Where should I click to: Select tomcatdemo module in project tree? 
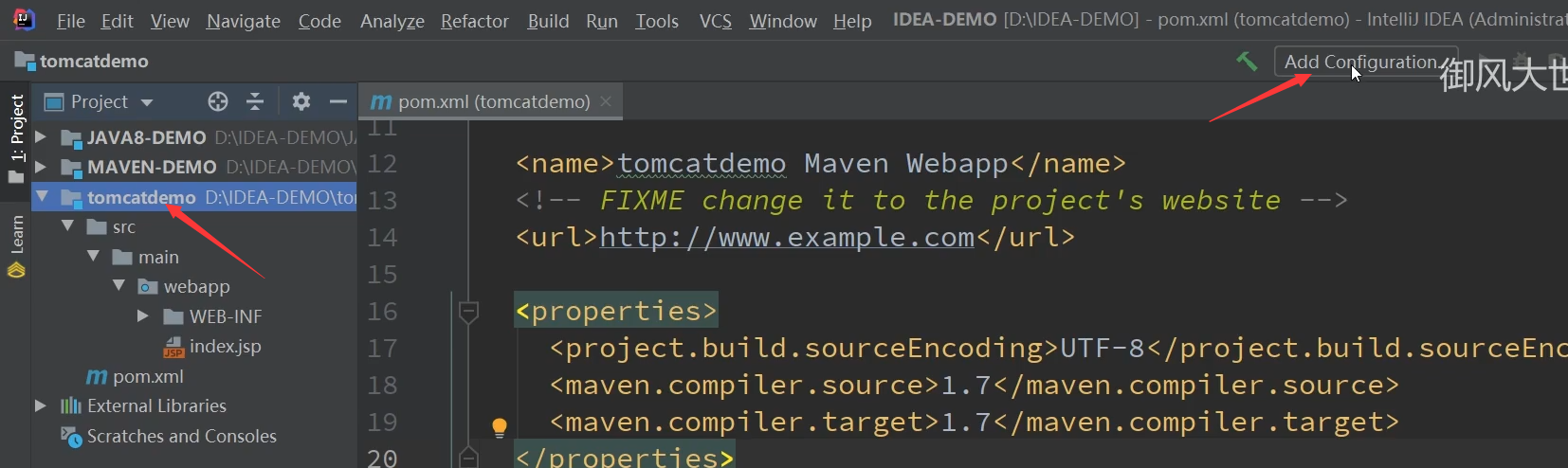click(194, 197)
